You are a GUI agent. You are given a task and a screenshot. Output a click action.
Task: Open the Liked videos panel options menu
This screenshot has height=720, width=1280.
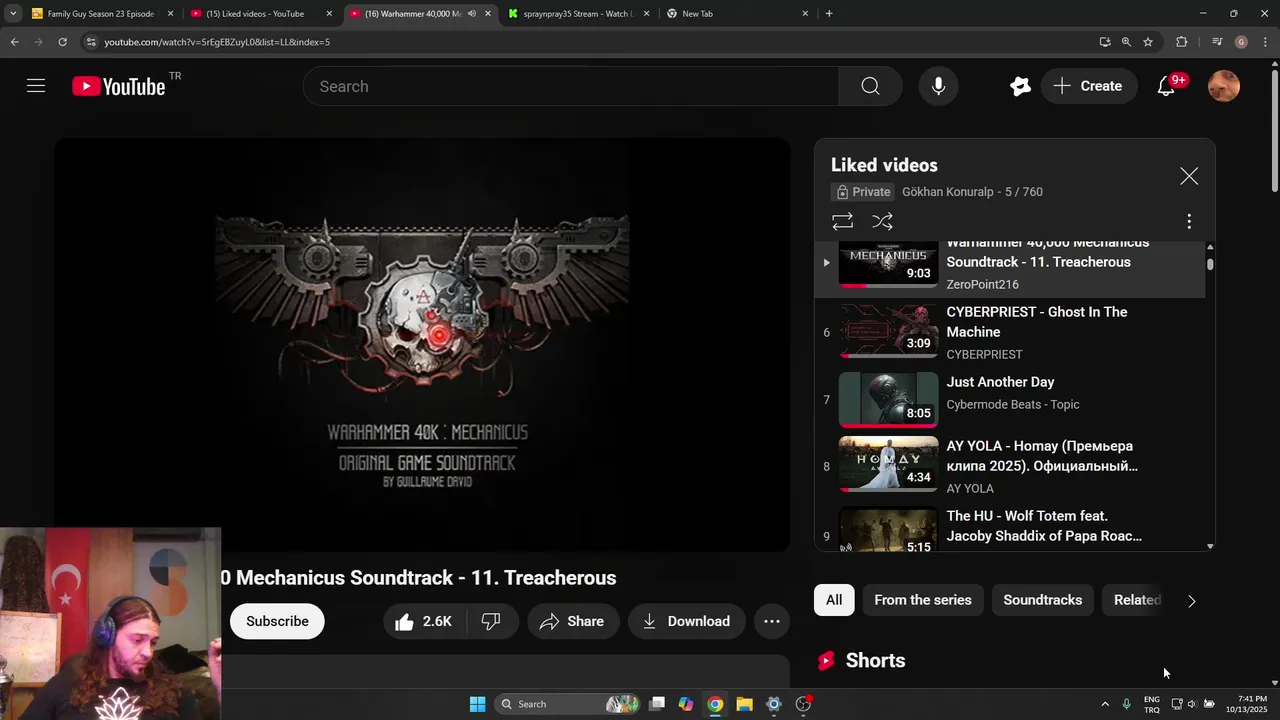pos(1189,221)
